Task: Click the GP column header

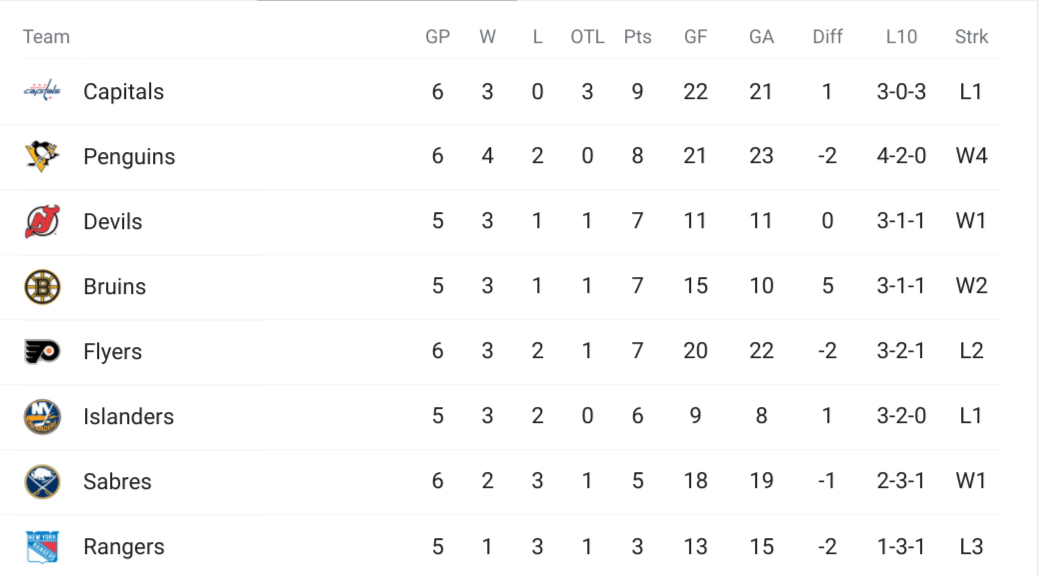Action: tap(438, 37)
